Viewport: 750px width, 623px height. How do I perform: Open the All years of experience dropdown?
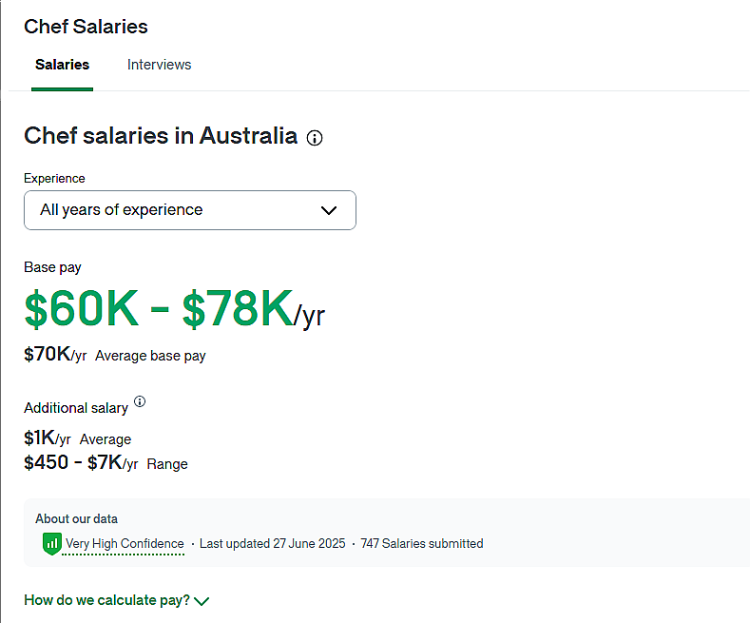click(x=190, y=210)
